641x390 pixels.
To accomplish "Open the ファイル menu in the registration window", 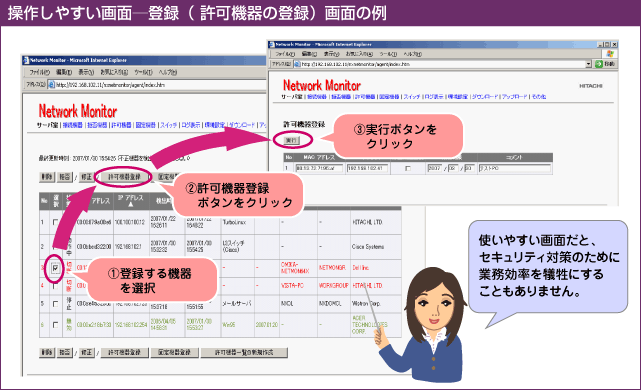I will tap(285, 54).
